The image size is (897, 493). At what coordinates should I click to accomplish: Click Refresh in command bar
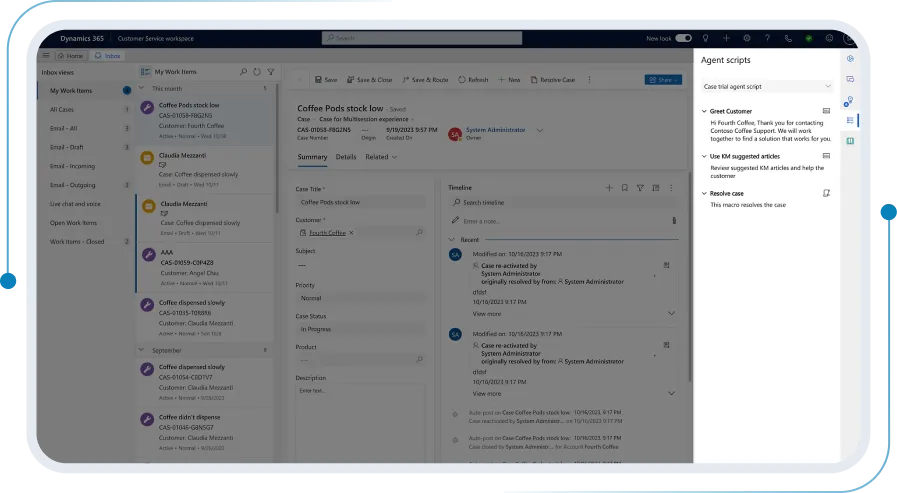(473, 79)
